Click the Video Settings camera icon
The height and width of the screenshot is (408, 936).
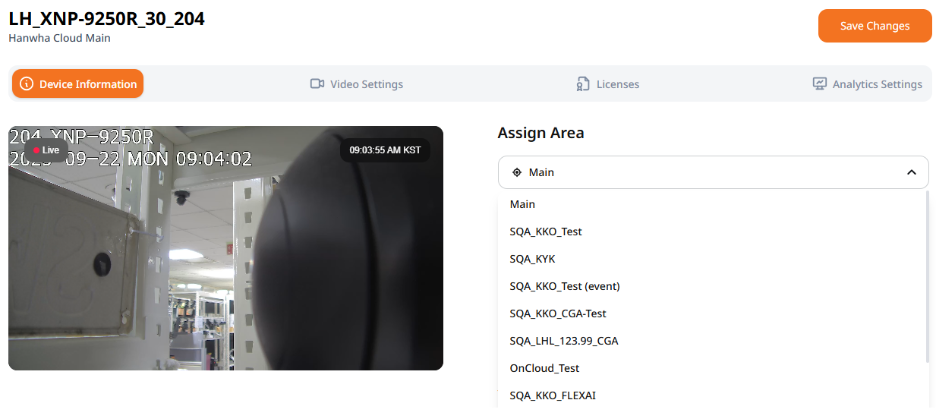coord(318,84)
